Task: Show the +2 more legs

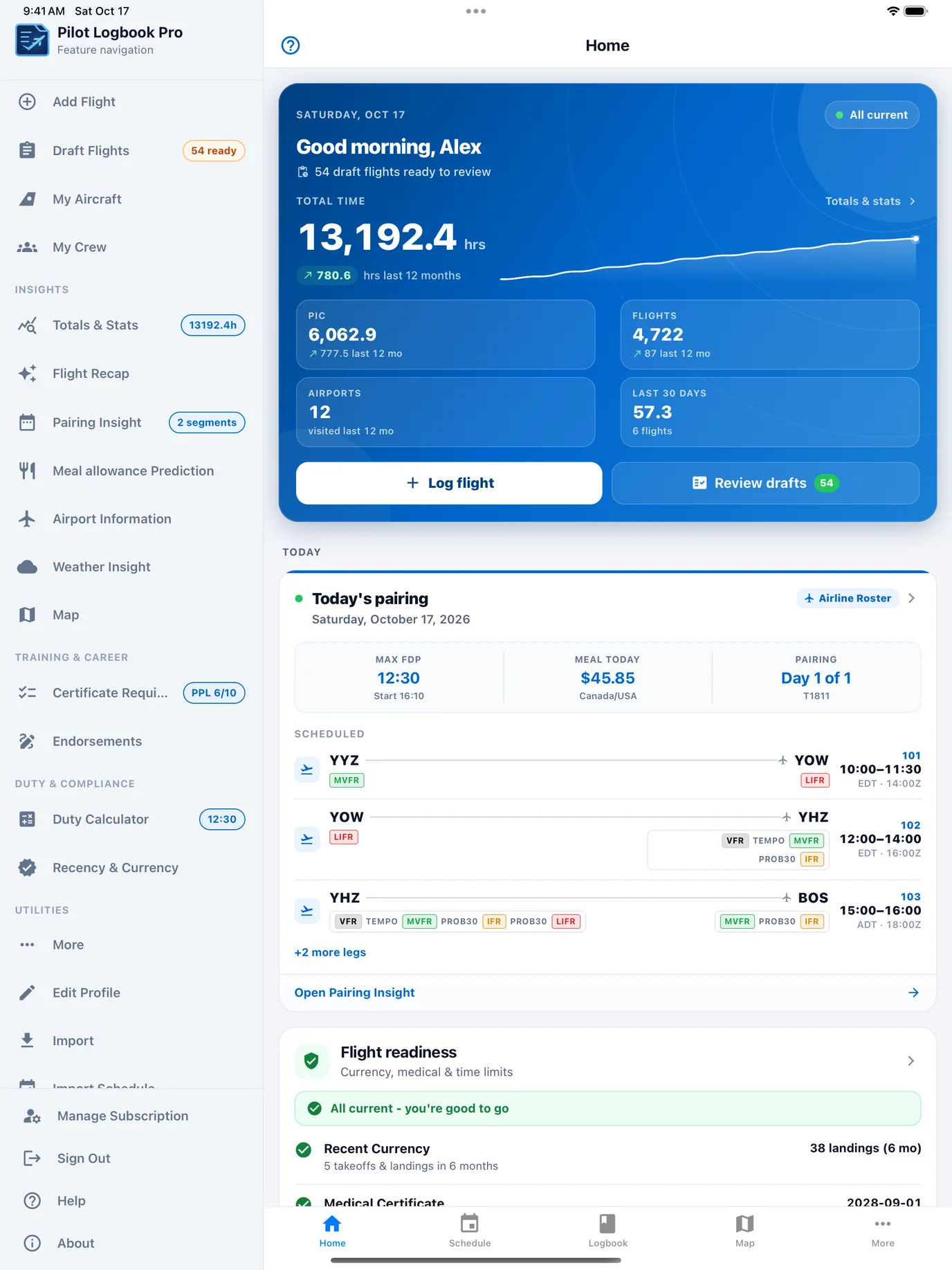Action: (330, 952)
